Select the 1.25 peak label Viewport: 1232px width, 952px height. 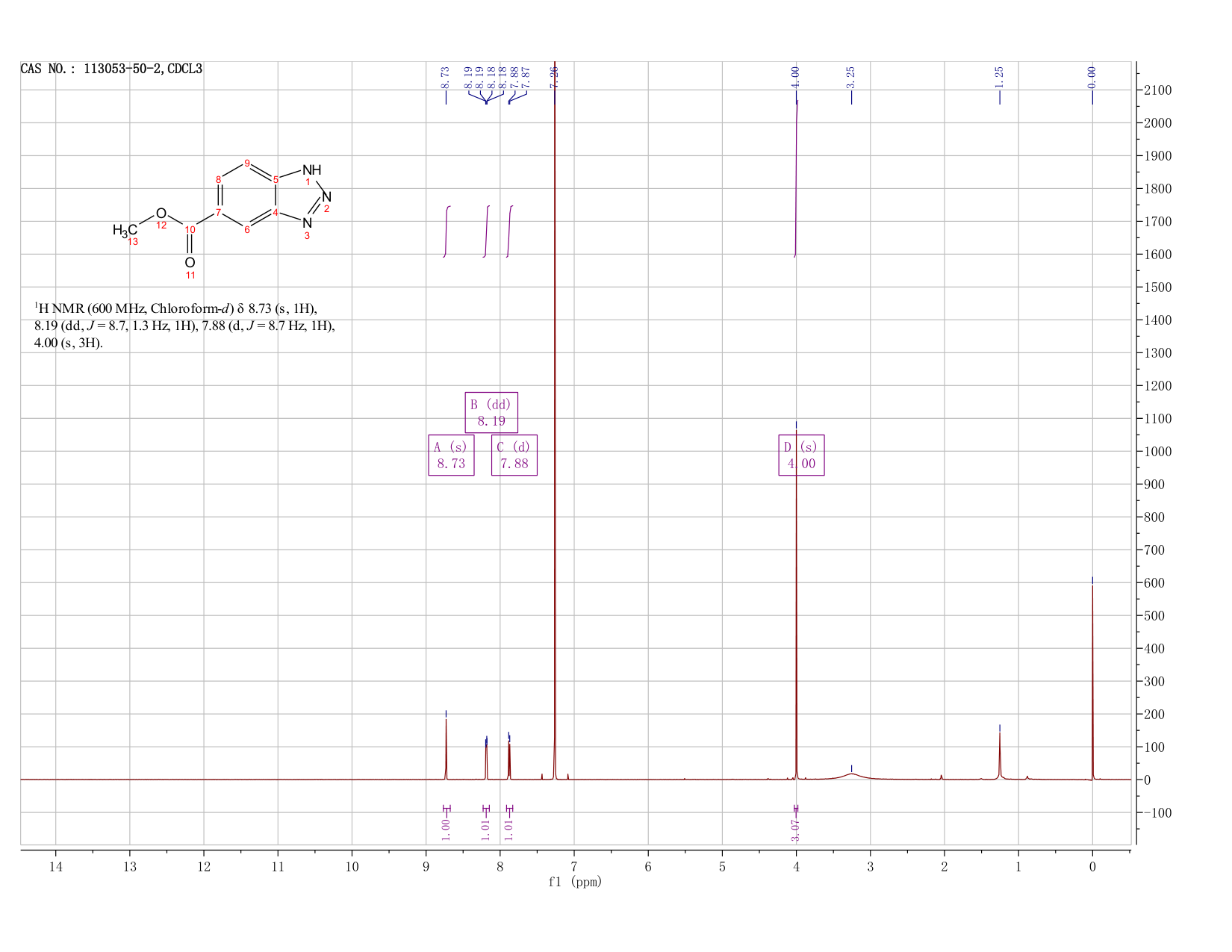pos(999,78)
